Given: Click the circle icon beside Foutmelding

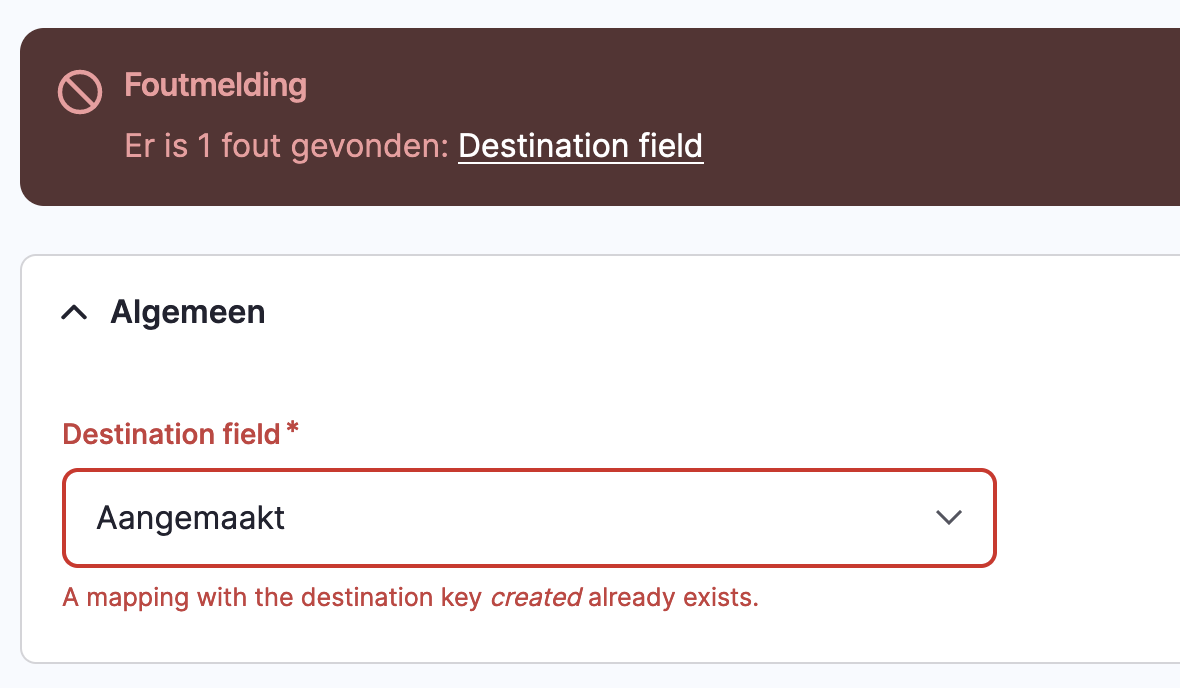Looking at the screenshot, I should 80,91.
